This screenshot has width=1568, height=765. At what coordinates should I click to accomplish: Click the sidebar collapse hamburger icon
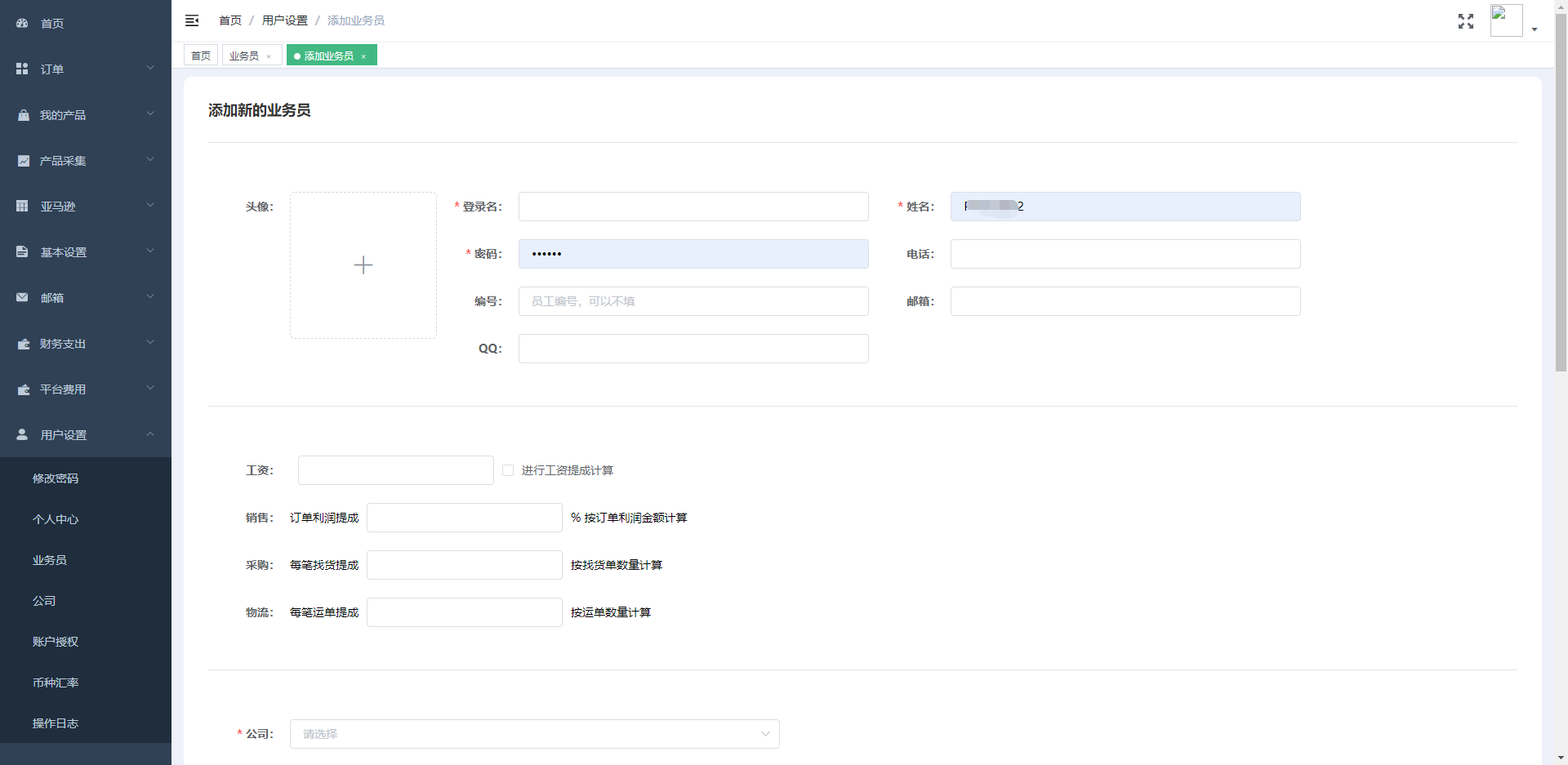point(192,20)
